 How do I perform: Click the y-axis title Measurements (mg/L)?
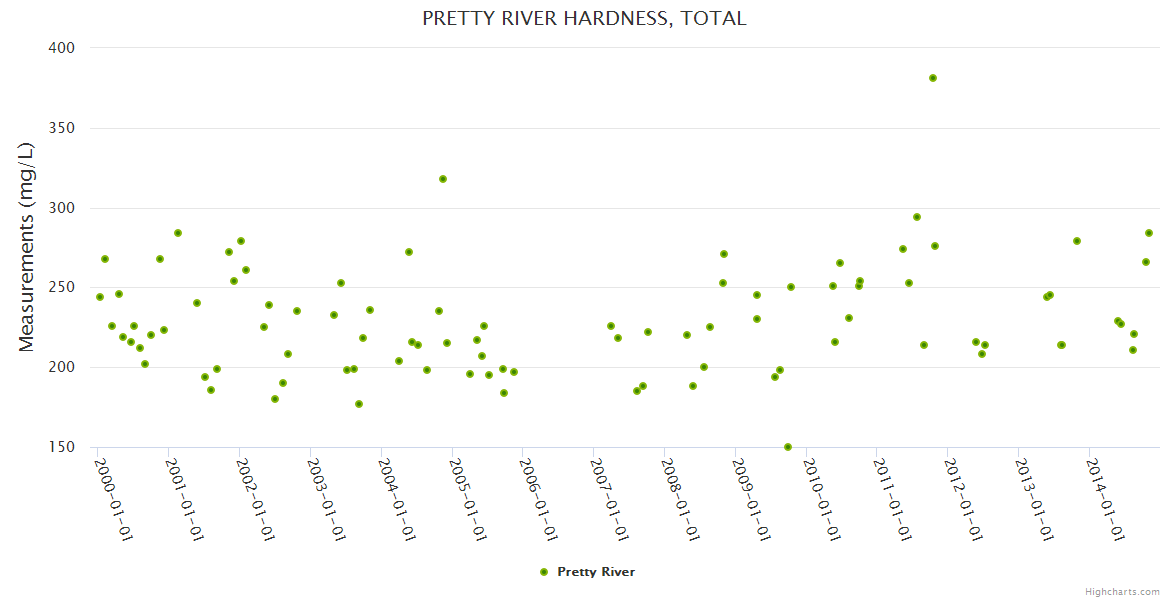tap(27, 247)
